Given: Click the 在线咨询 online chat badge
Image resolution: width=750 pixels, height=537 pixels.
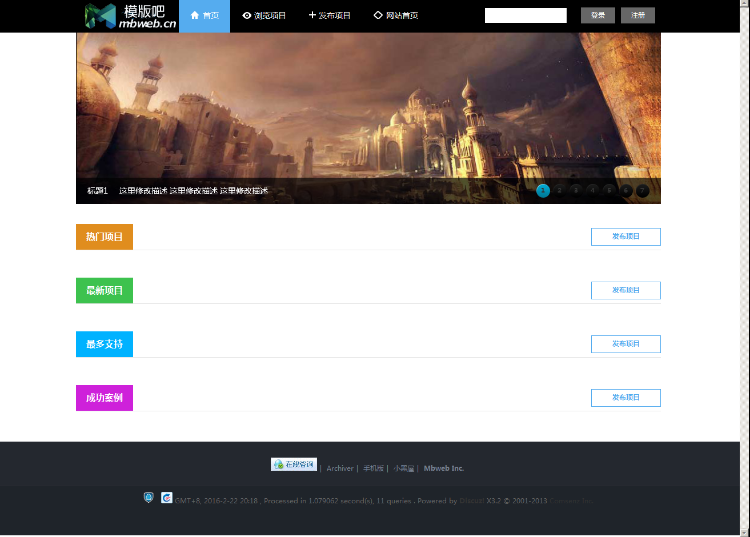Looking at the screenshot, I should click(x=294, y=464).
